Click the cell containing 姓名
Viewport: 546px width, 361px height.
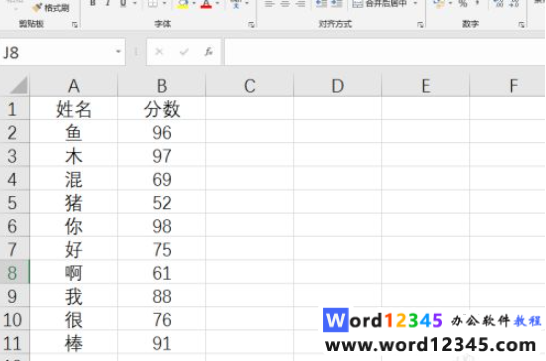pos(74,109)
